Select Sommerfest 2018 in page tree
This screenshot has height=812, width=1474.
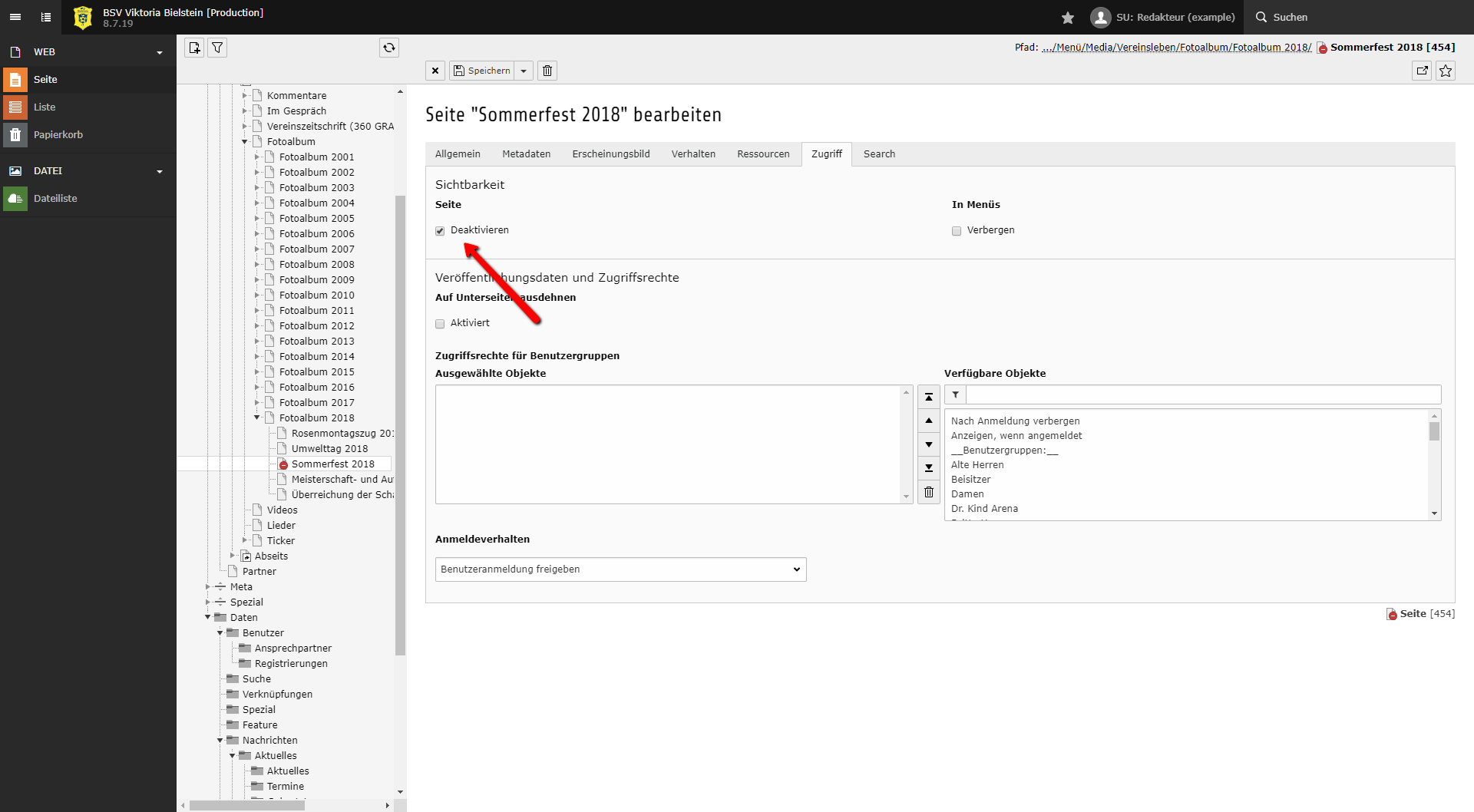pos(332,464)
